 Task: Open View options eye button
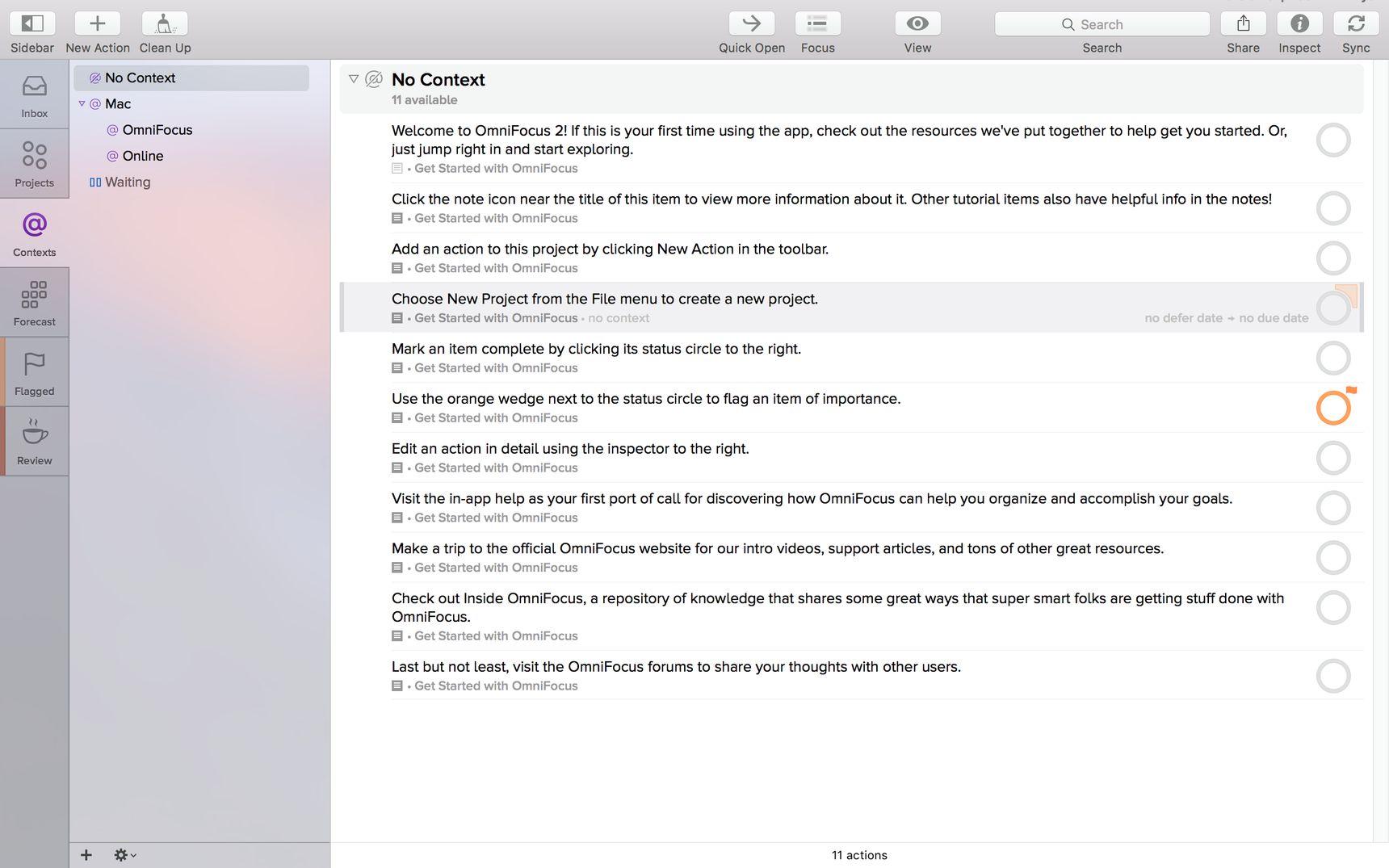(x=917, y=23)
